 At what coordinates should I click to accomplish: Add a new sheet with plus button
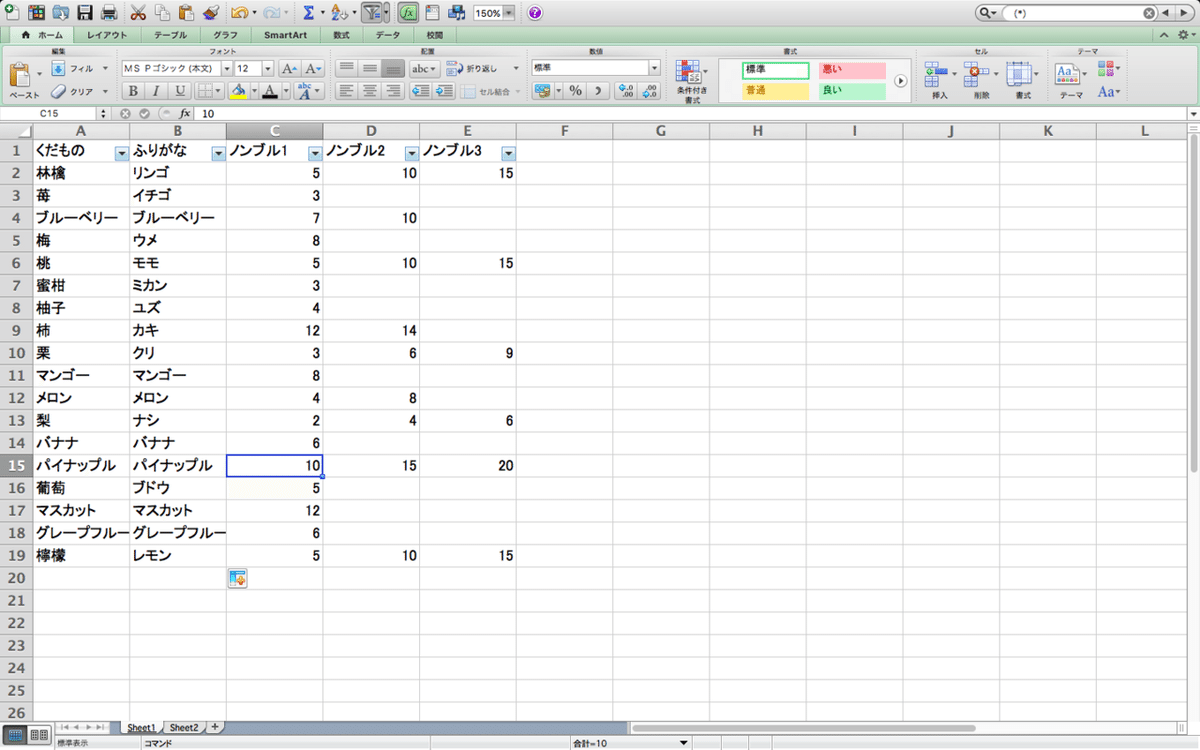tap(213, 727)
